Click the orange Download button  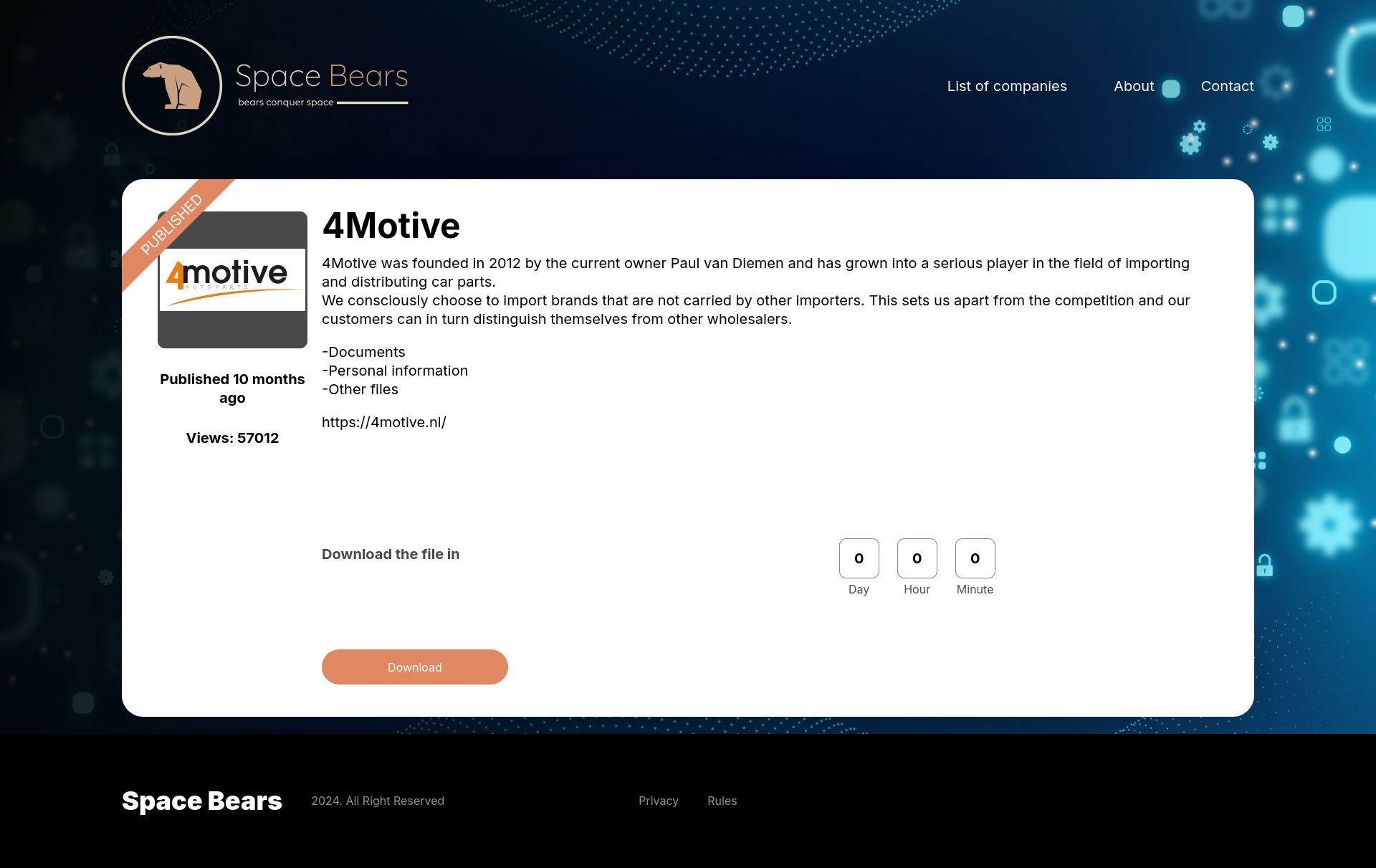point(414,667)
